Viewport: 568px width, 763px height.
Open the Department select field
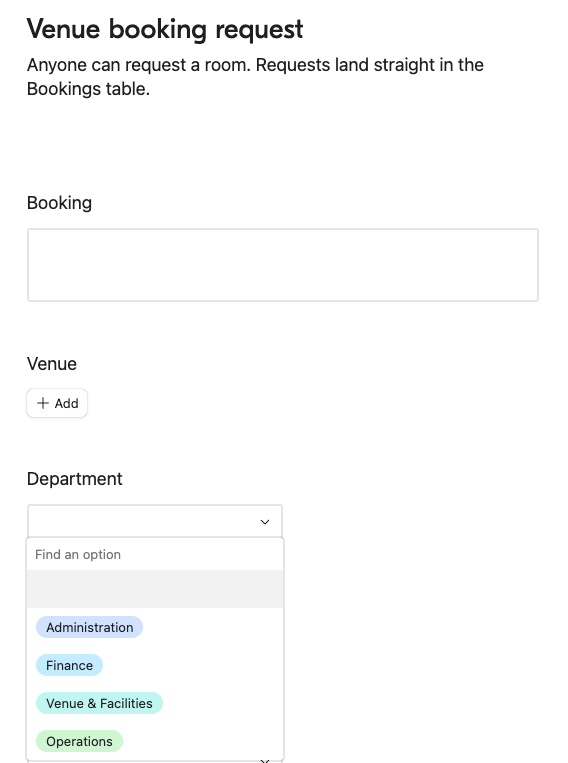coord(155,521)
